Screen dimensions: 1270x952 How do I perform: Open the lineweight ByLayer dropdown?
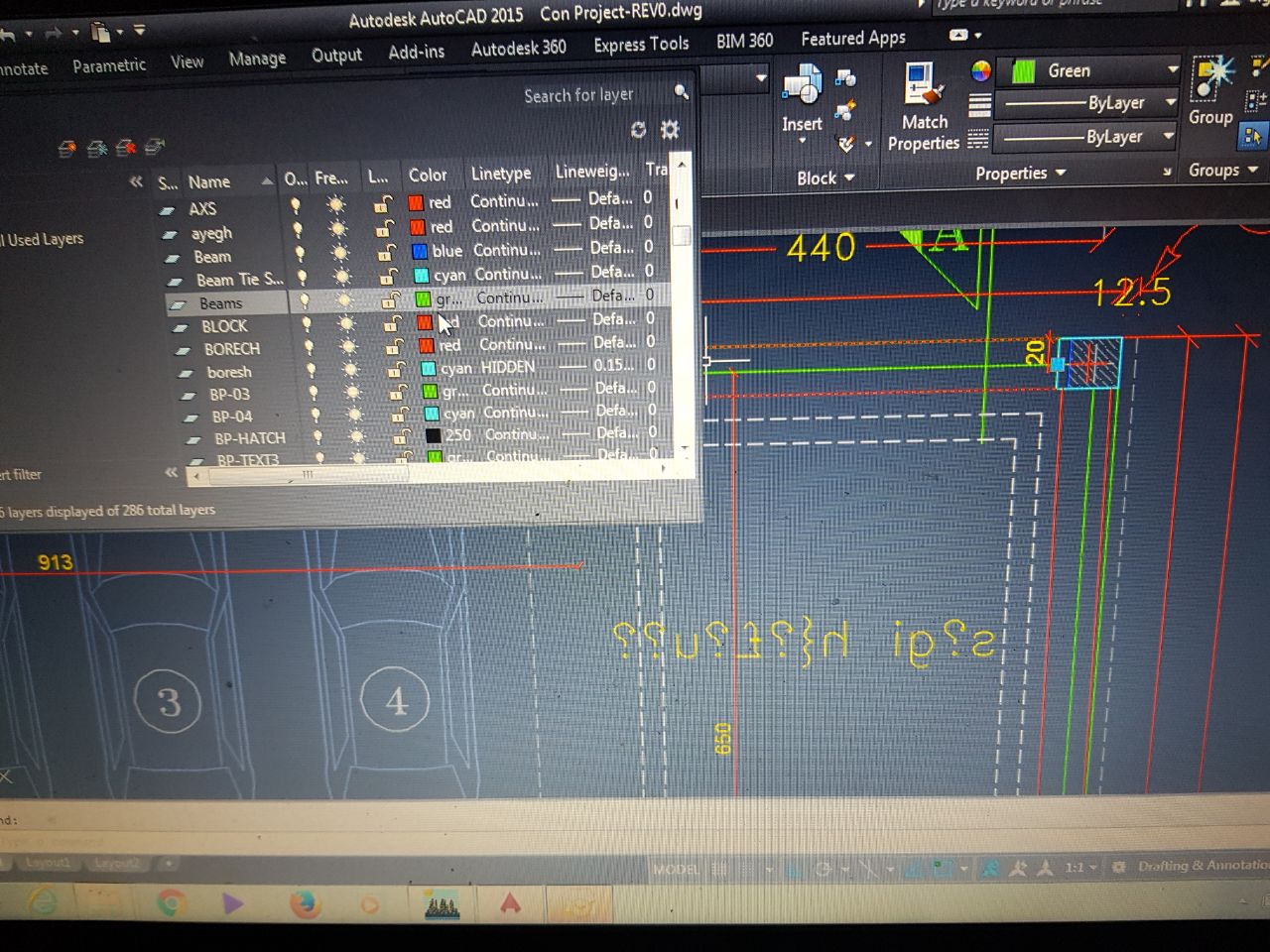tap(1171, 102)
